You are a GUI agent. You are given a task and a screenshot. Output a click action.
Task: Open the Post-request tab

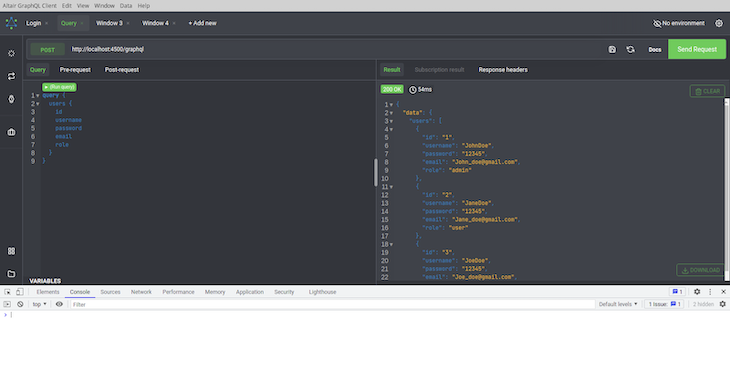(x=122, y=70)
